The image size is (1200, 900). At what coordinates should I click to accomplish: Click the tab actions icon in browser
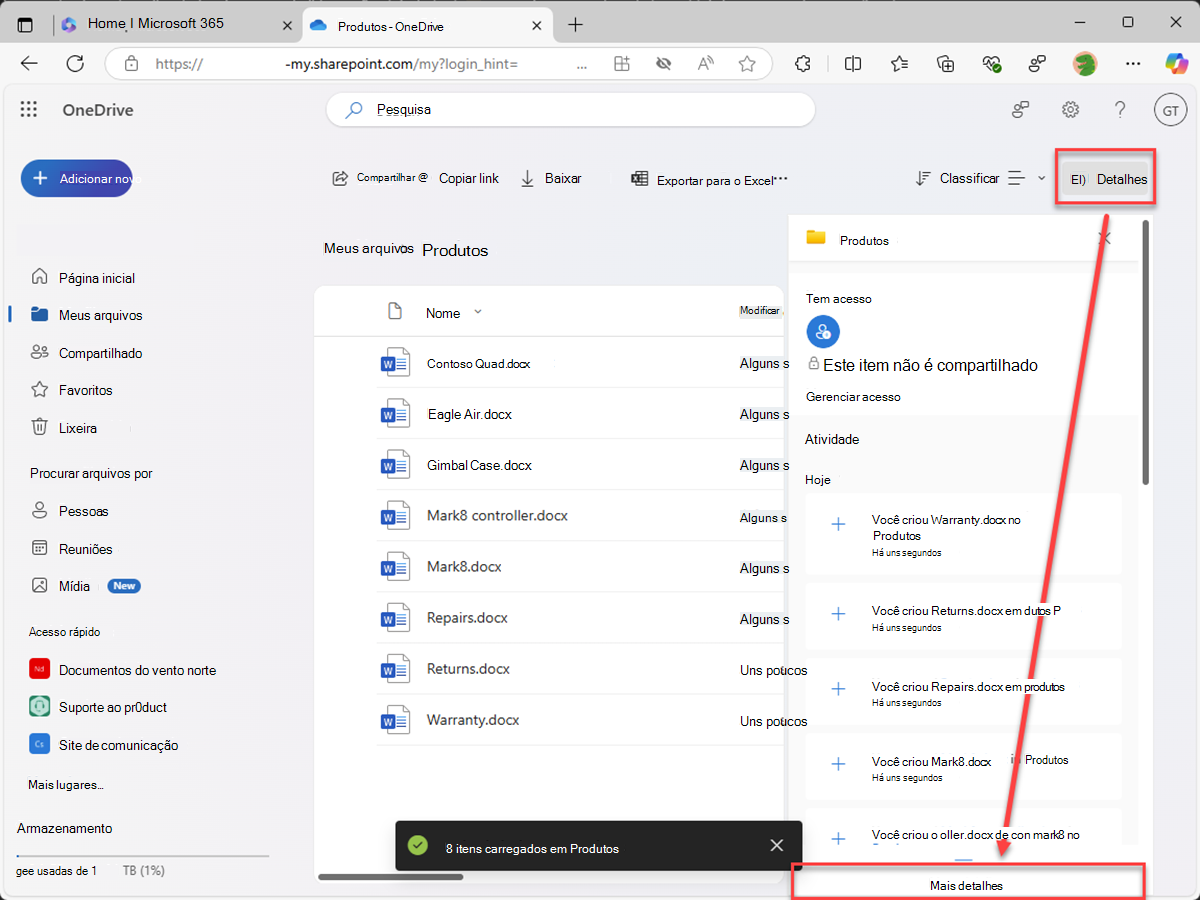pyautogui.click(x=26, y=24)
